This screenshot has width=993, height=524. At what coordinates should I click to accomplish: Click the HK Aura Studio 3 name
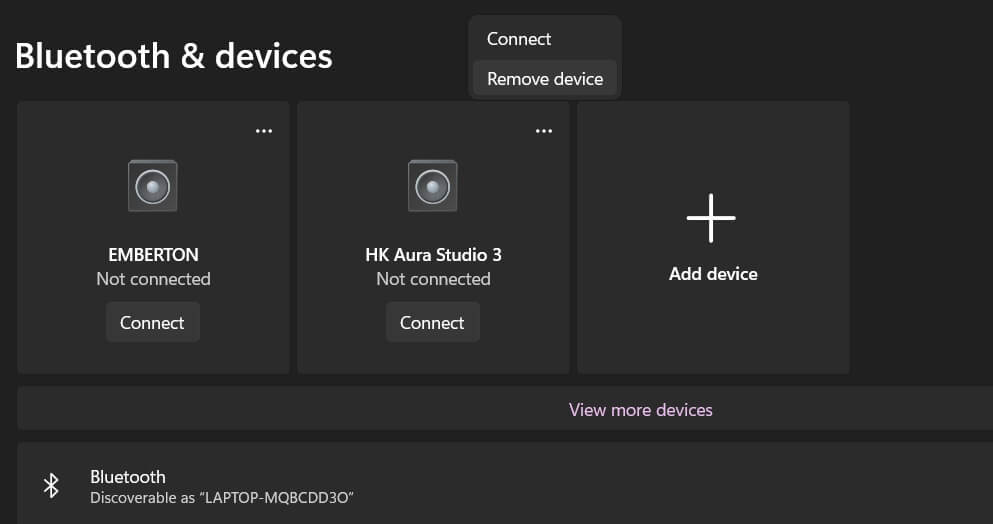[433, 255]
